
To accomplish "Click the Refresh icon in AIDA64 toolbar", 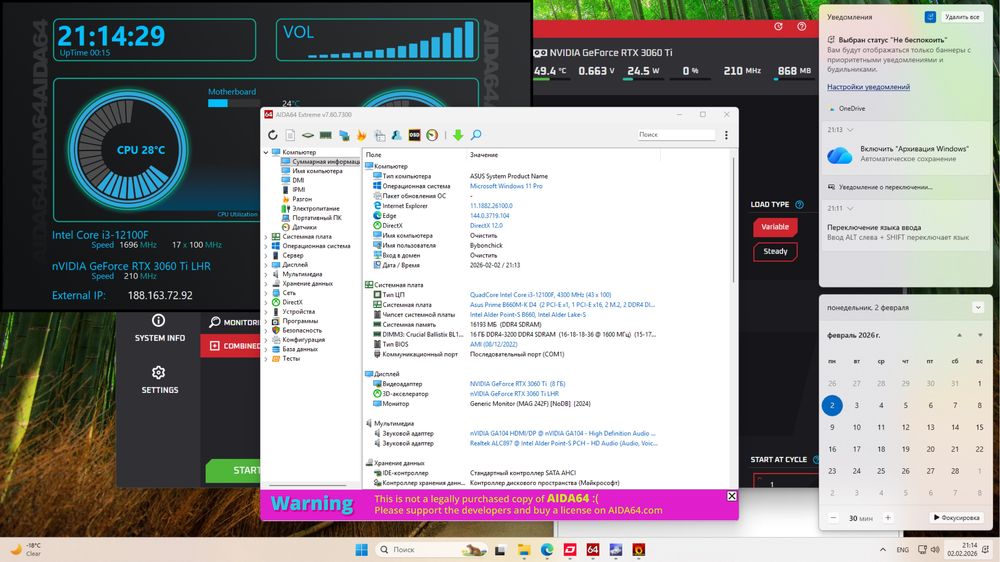I will coord(273,135).
